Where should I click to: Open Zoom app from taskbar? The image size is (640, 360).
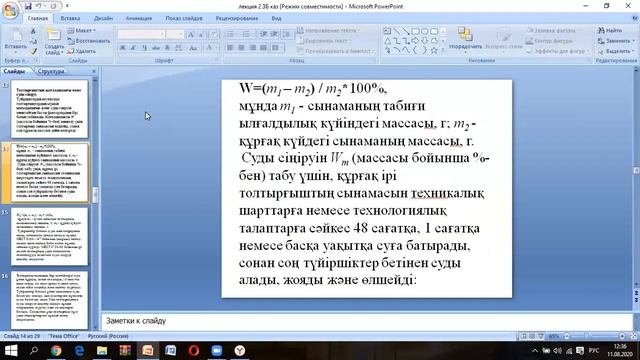[x=217, y=351]
